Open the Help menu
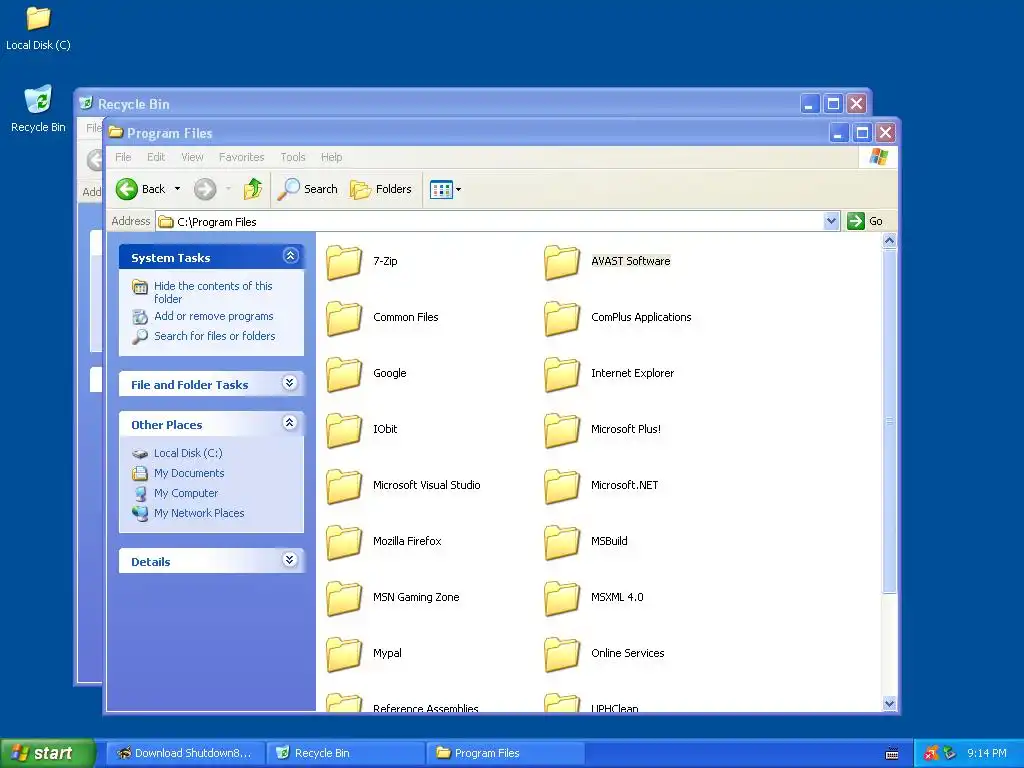The width and height of the screenshot is (1024, 768). pyautogui.click(x=331, y=157)
